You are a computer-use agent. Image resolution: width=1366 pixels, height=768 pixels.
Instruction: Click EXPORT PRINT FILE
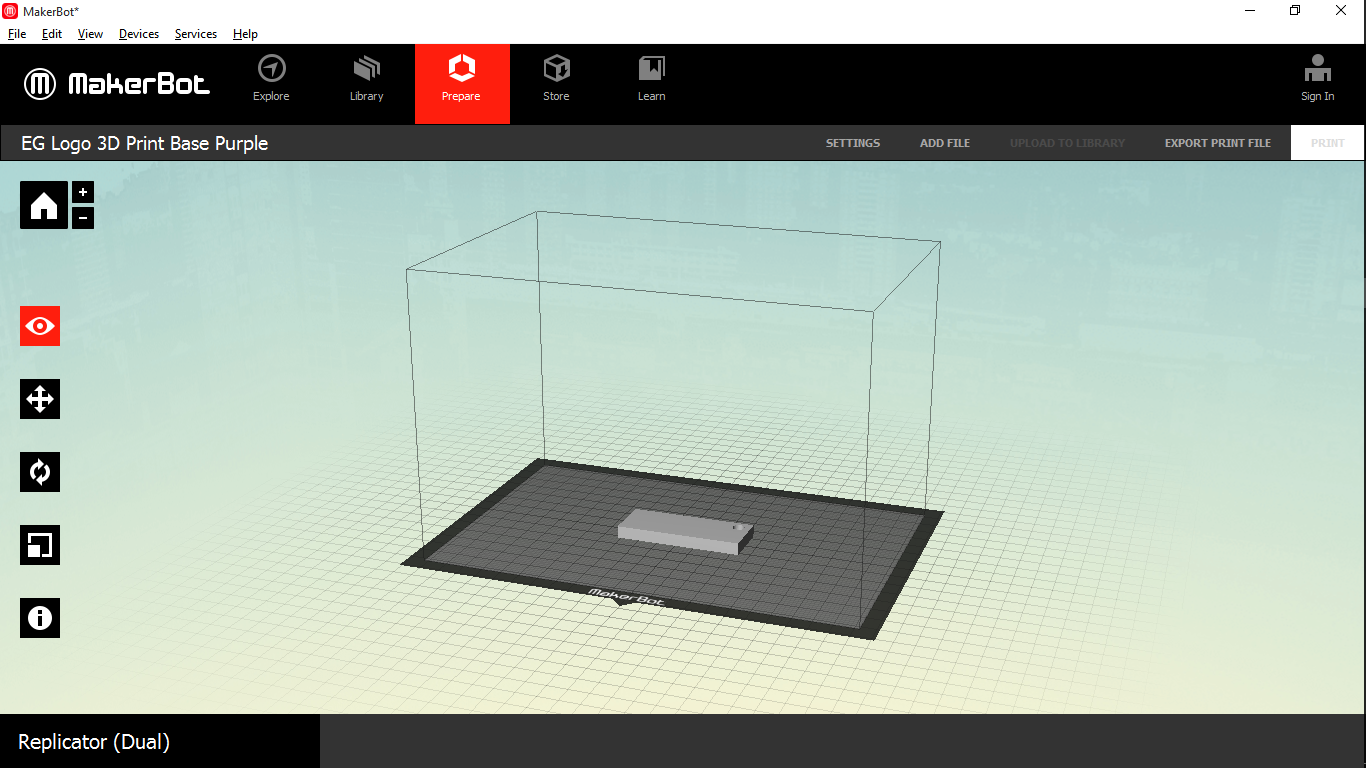(1218, 143)
